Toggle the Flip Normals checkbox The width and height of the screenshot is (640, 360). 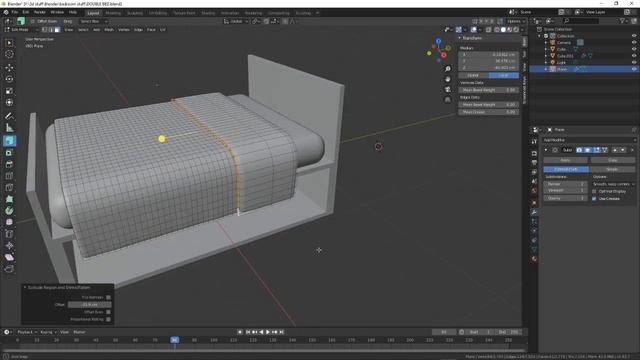pyautogui.click(x=108, y=297)
